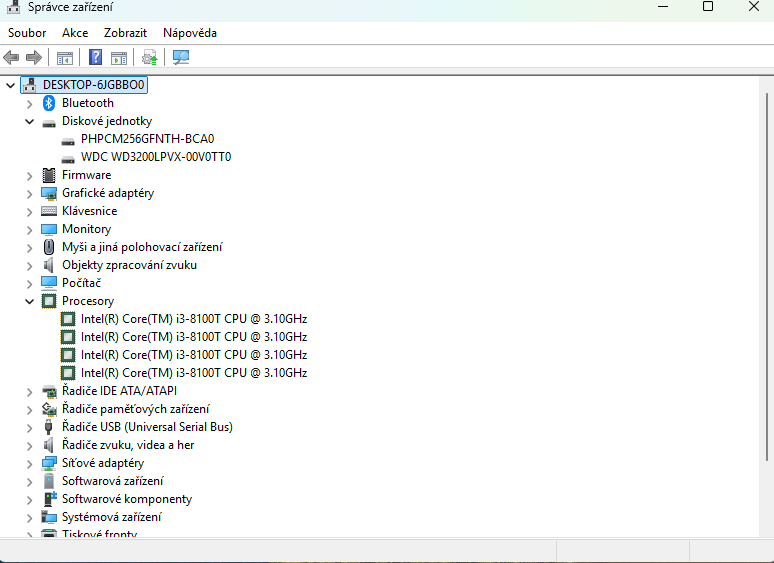Expand the Klávesnice category
This screenshot has width=774, height=563.
click(30, 212)
